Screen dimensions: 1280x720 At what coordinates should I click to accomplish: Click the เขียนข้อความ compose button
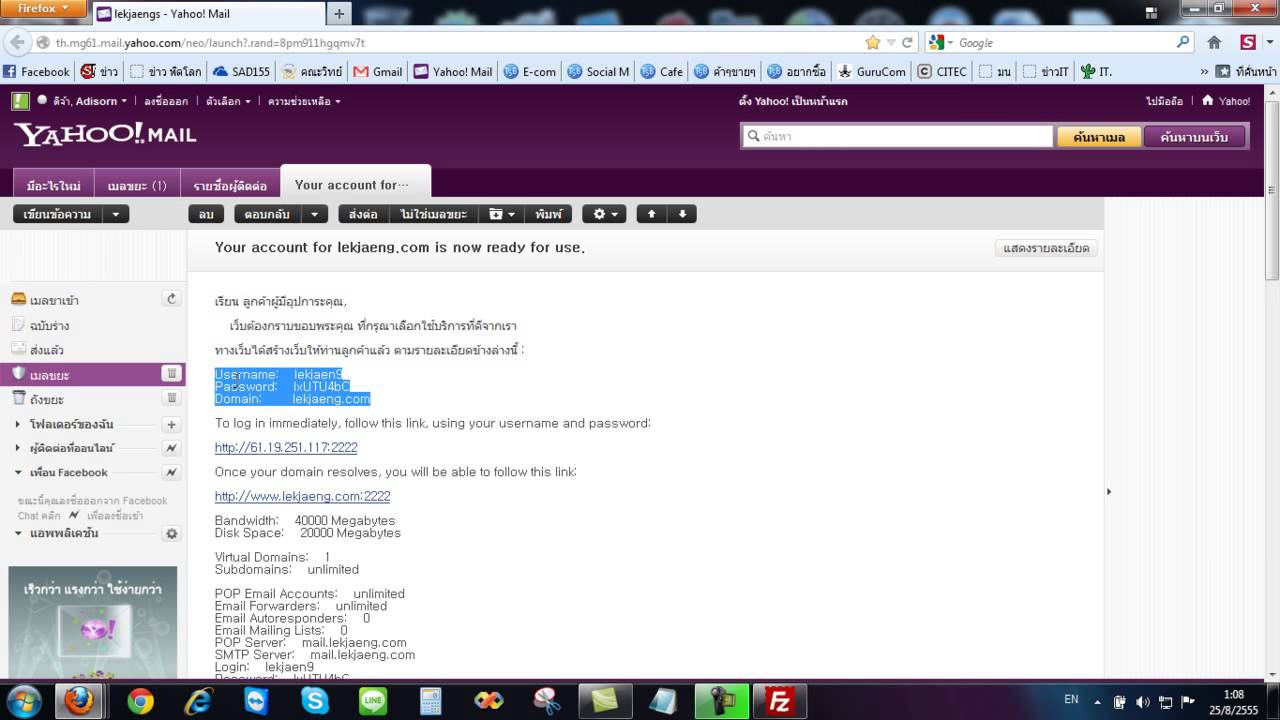coord(57,214)
